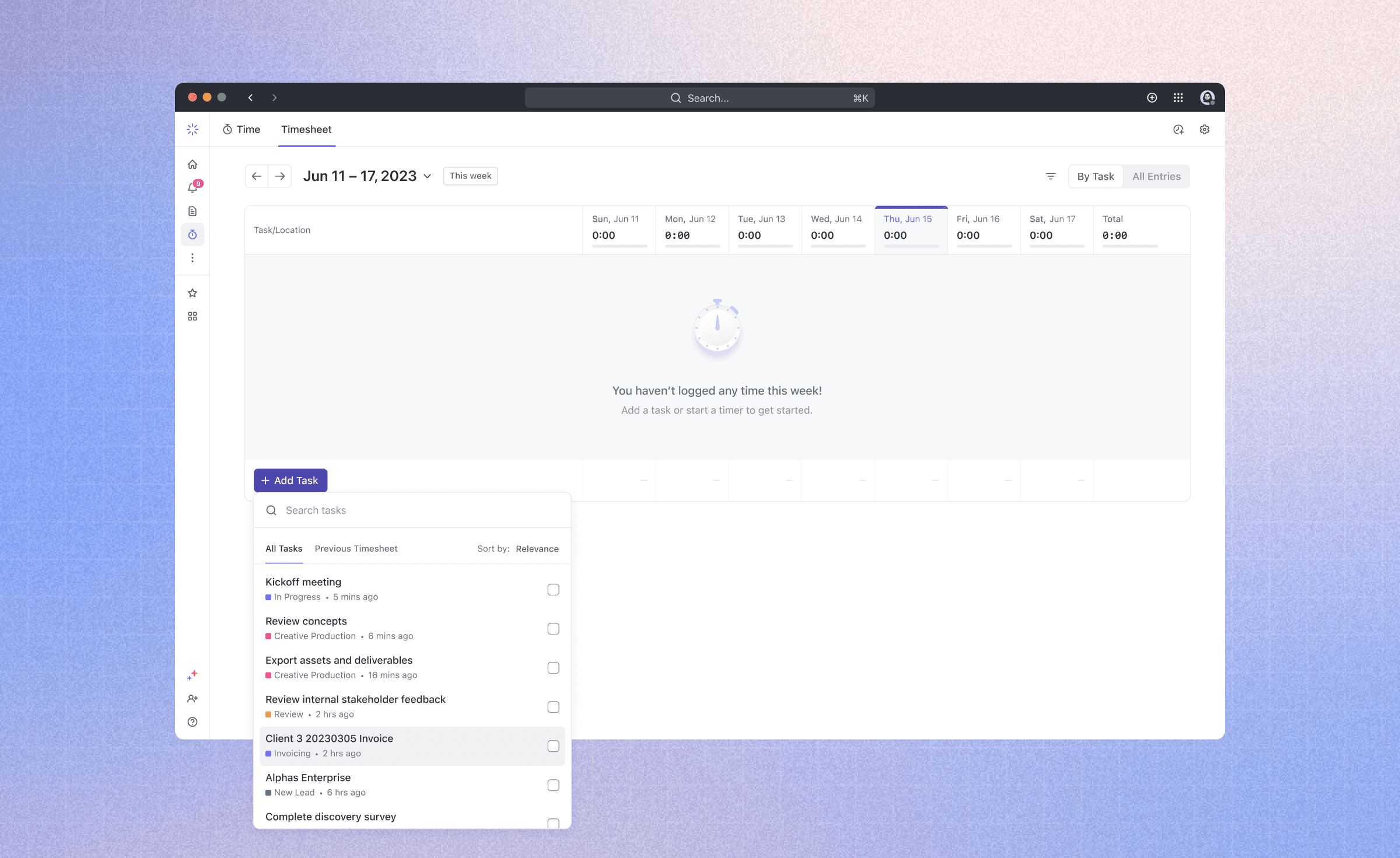
Task: Open notifications from the bell icon
Action: [192, 187]
